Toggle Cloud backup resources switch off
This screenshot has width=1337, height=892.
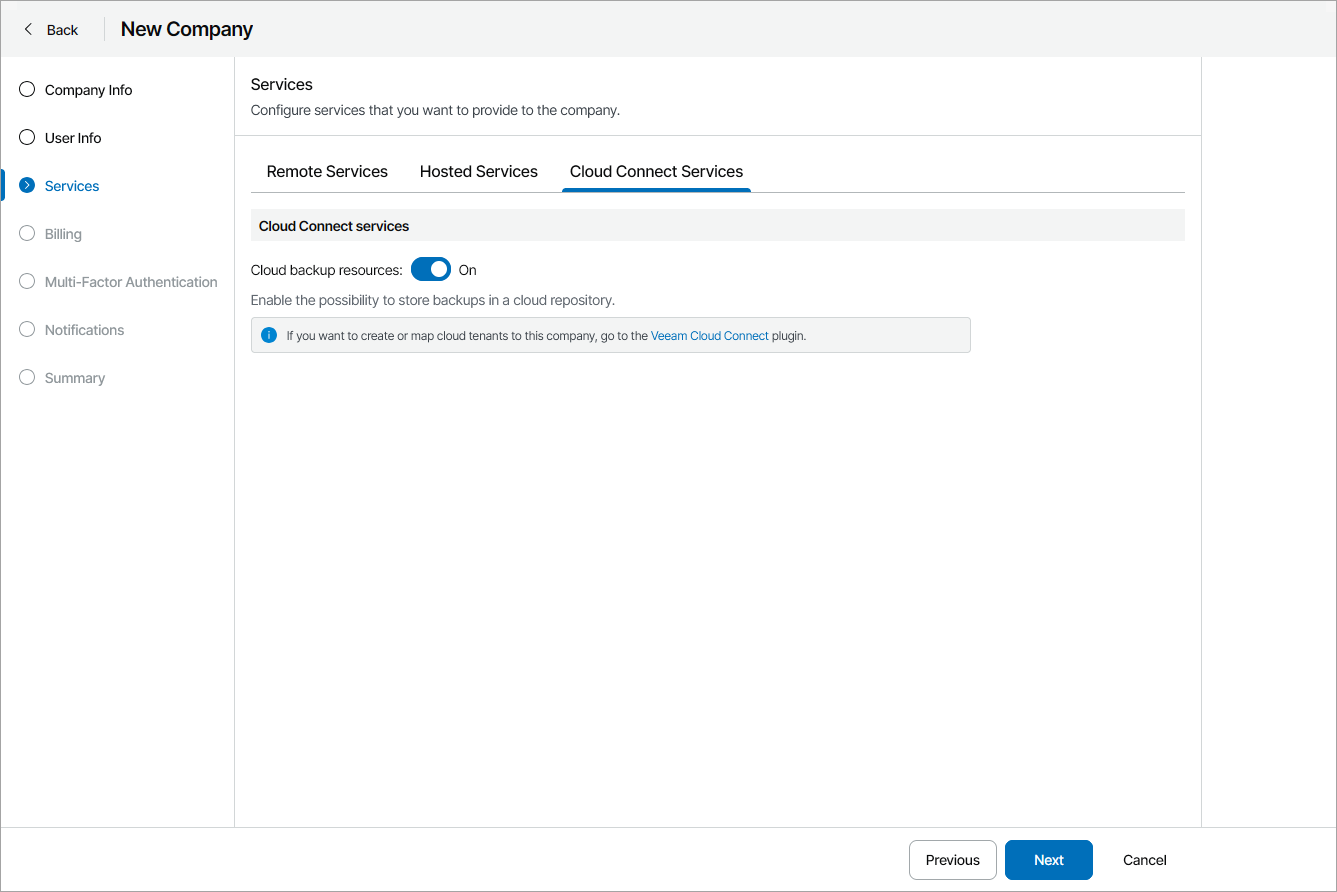(x=431, y=270)
